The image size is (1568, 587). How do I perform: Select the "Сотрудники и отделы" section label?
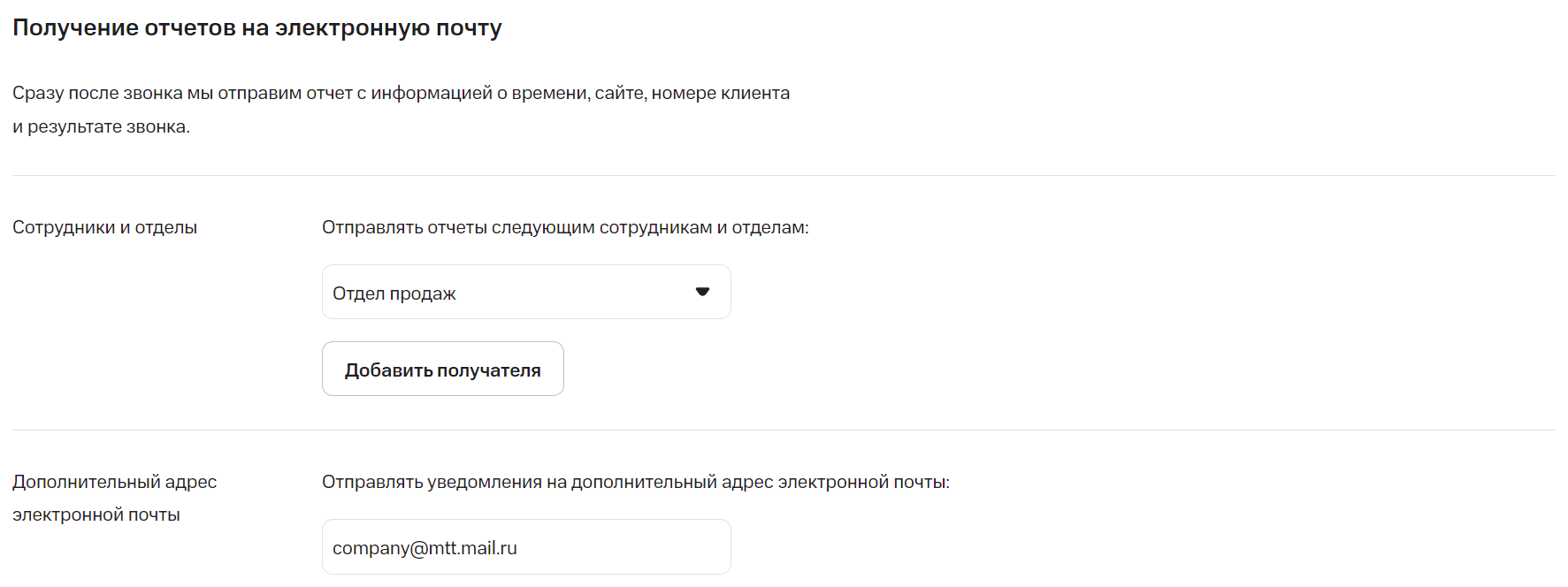[104, 227]
